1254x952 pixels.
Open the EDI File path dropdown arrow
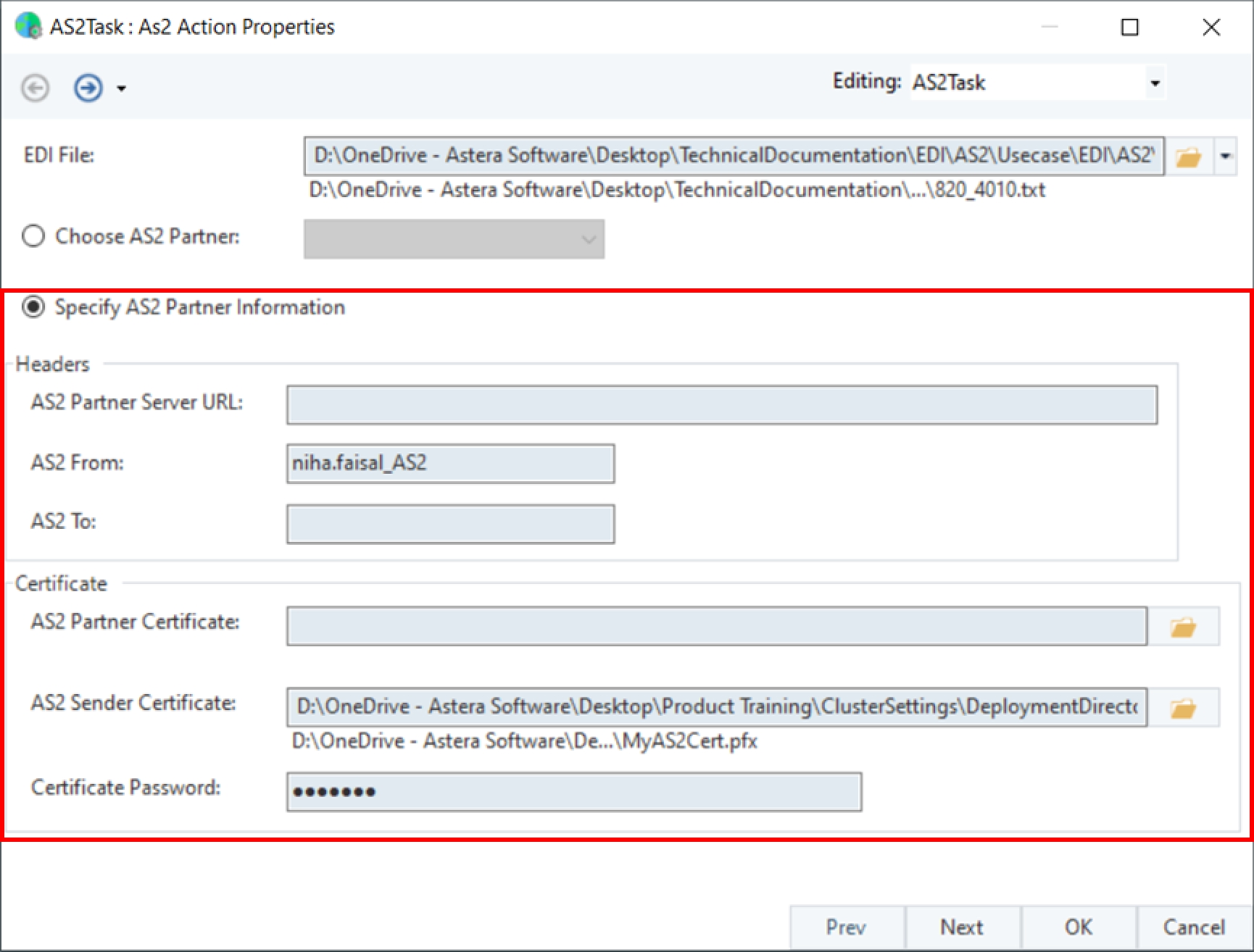tap(1226, 156)
